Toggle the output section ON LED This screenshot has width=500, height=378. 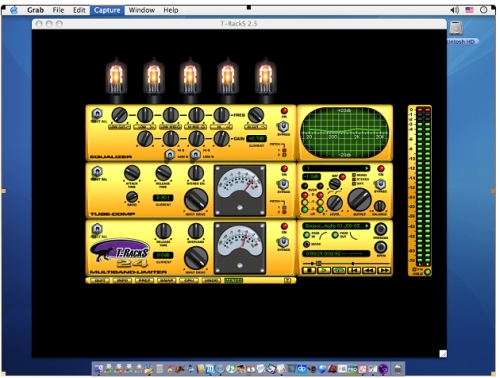click(381, 169)
